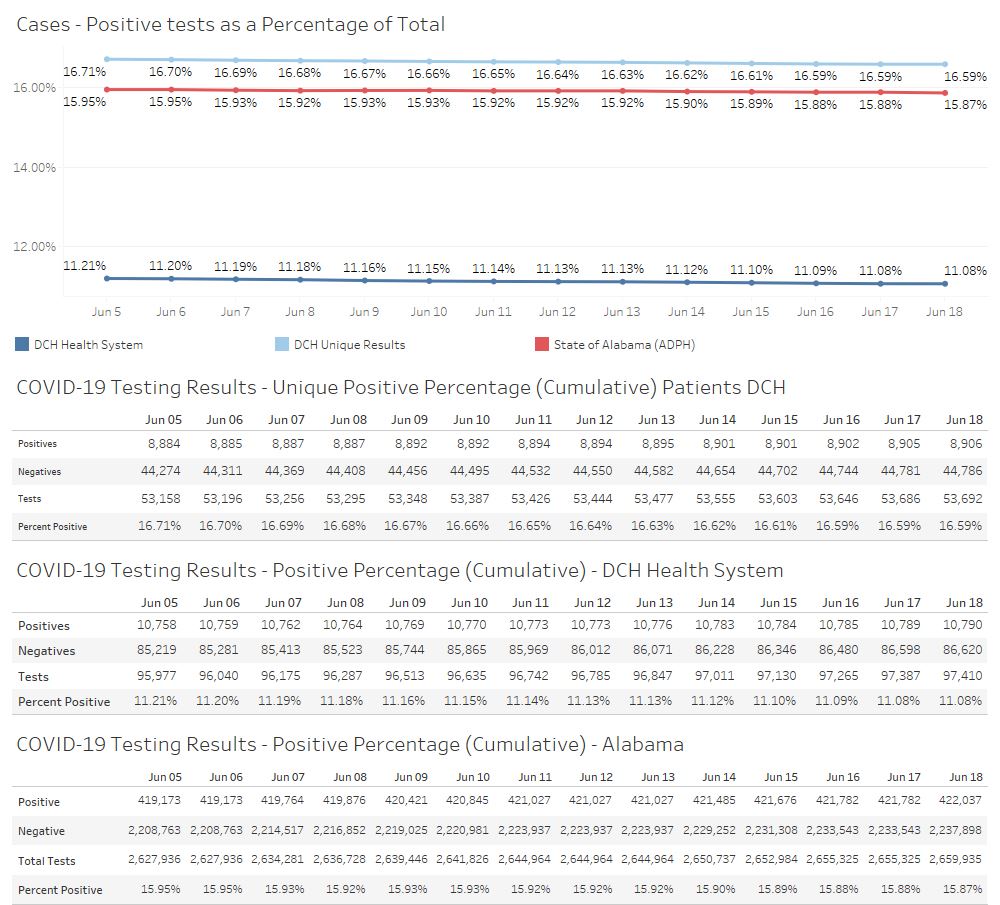Select the DCH Health System legend label

coord(88,345)
